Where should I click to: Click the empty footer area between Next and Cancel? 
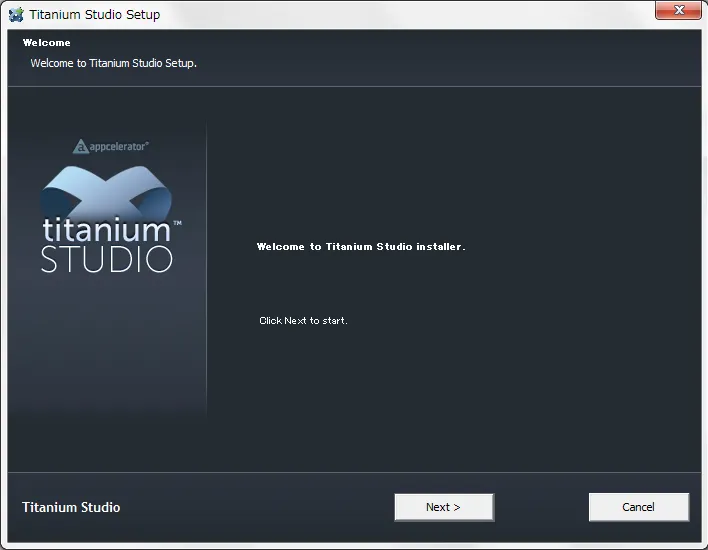(x=541, y=507)
